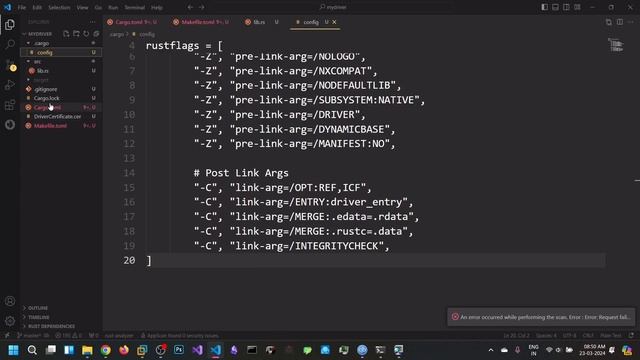Open the Search view in activity bar
The image size is (640, 360).
10,44
